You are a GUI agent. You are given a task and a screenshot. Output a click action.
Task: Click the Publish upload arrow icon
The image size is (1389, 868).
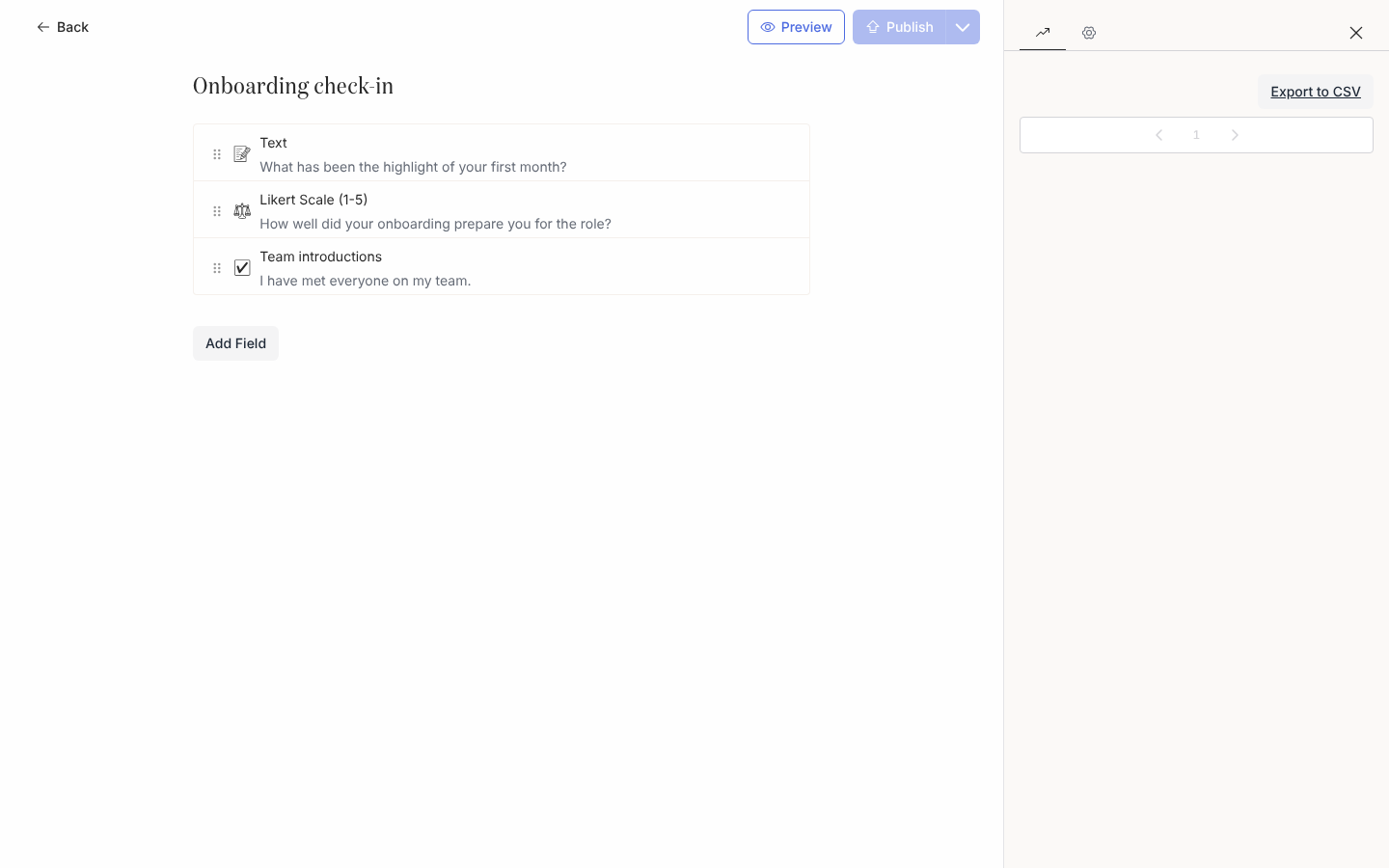pyautogui.click(x=873, y=27)
